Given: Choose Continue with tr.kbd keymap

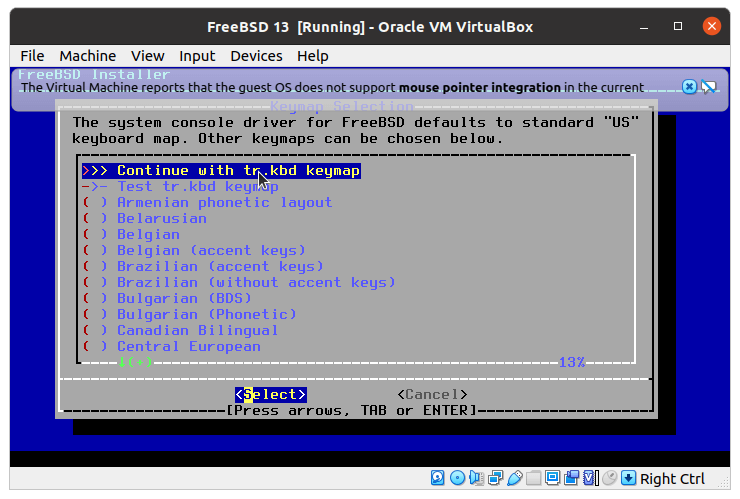Looking at the screenshot, I should (x=221, y=170).
